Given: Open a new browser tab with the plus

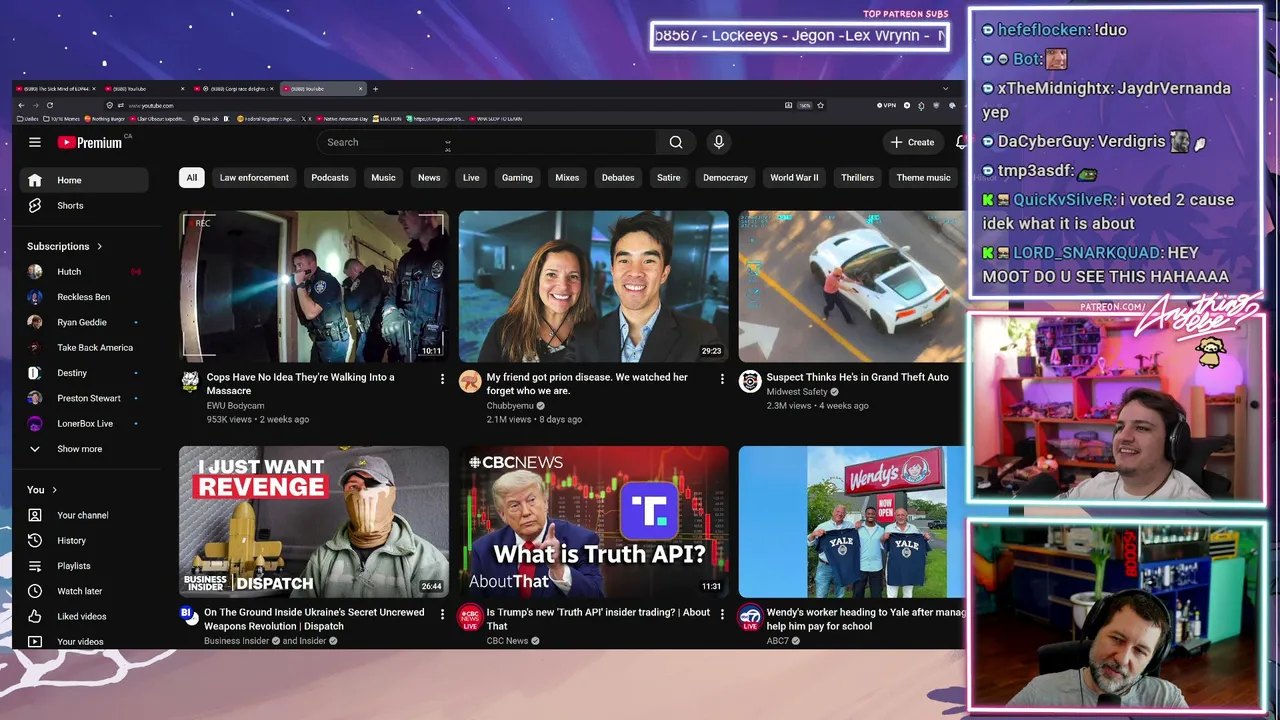Looking at the screenshot, I should click(x=375, y=89).
